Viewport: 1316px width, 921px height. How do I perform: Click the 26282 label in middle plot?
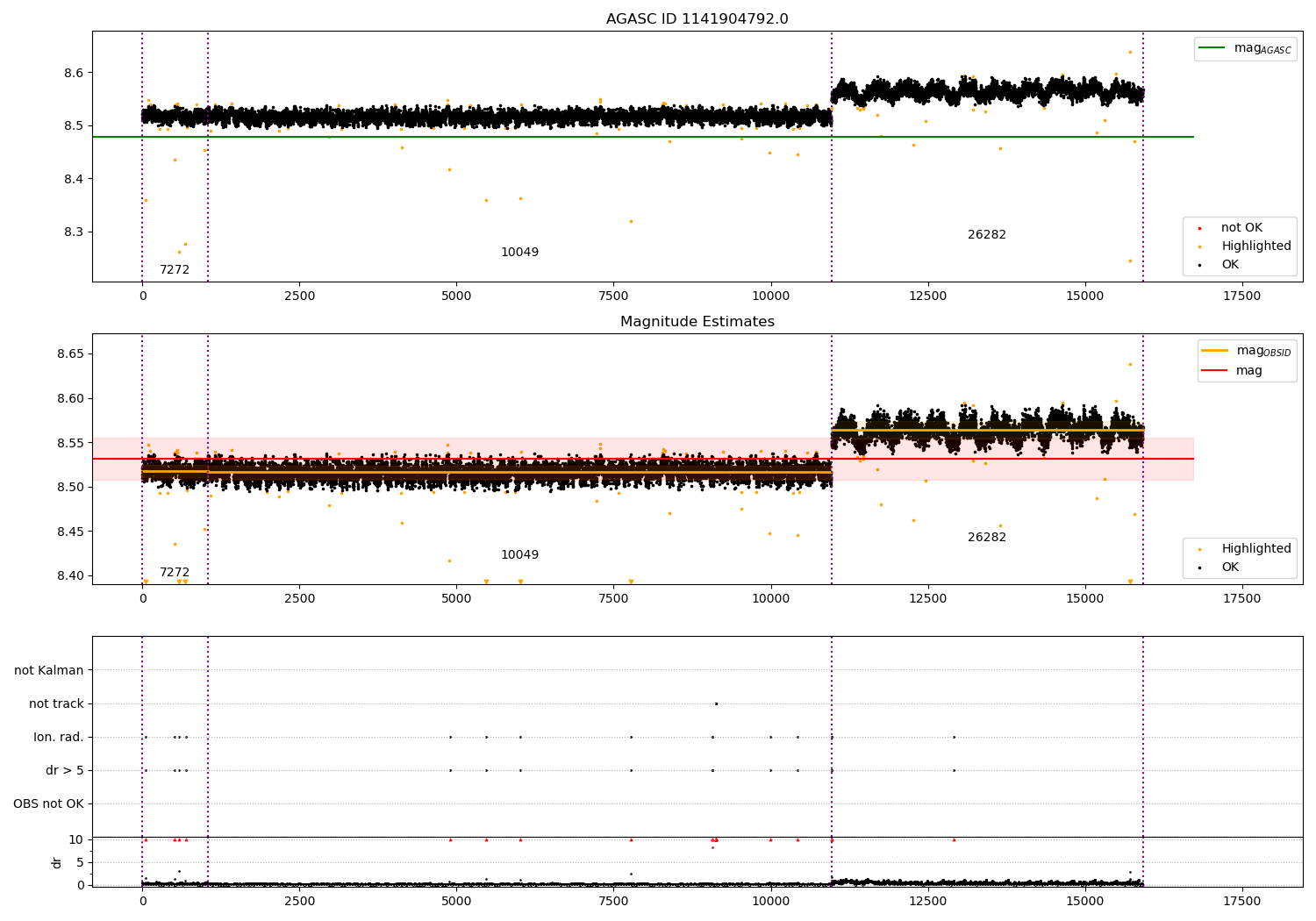[987, 538]
